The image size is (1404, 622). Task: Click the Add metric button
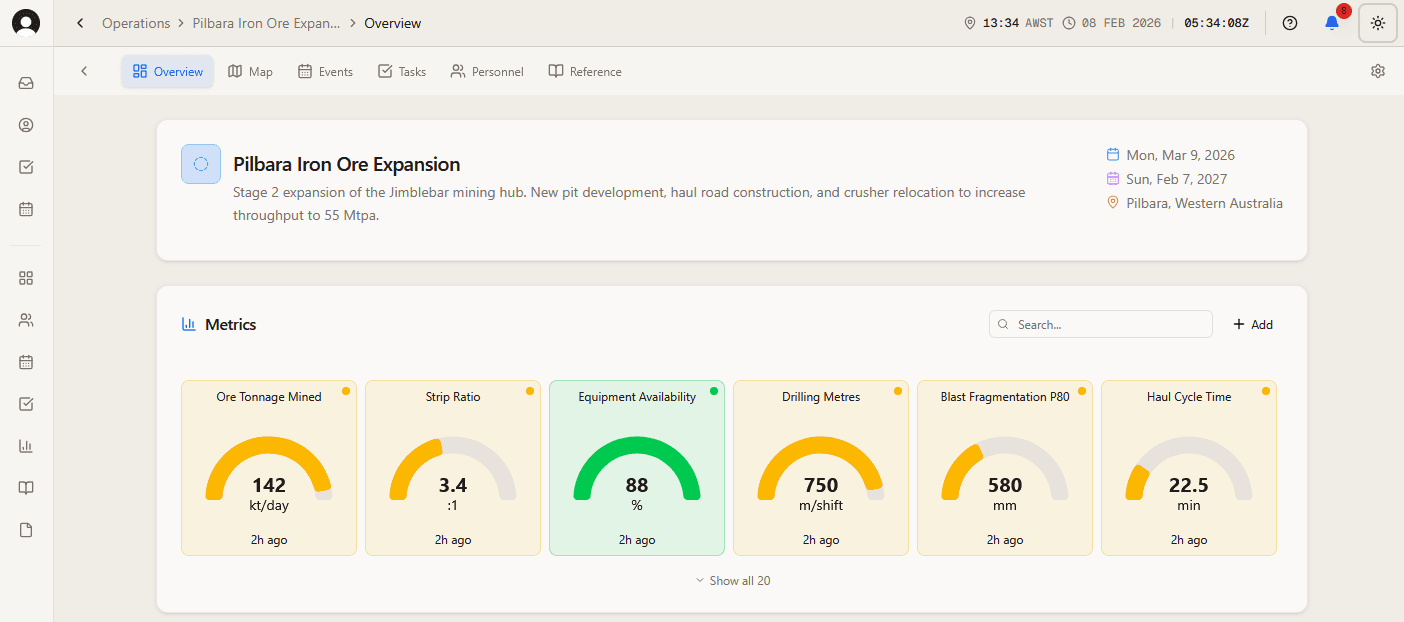coord(1252,324)
